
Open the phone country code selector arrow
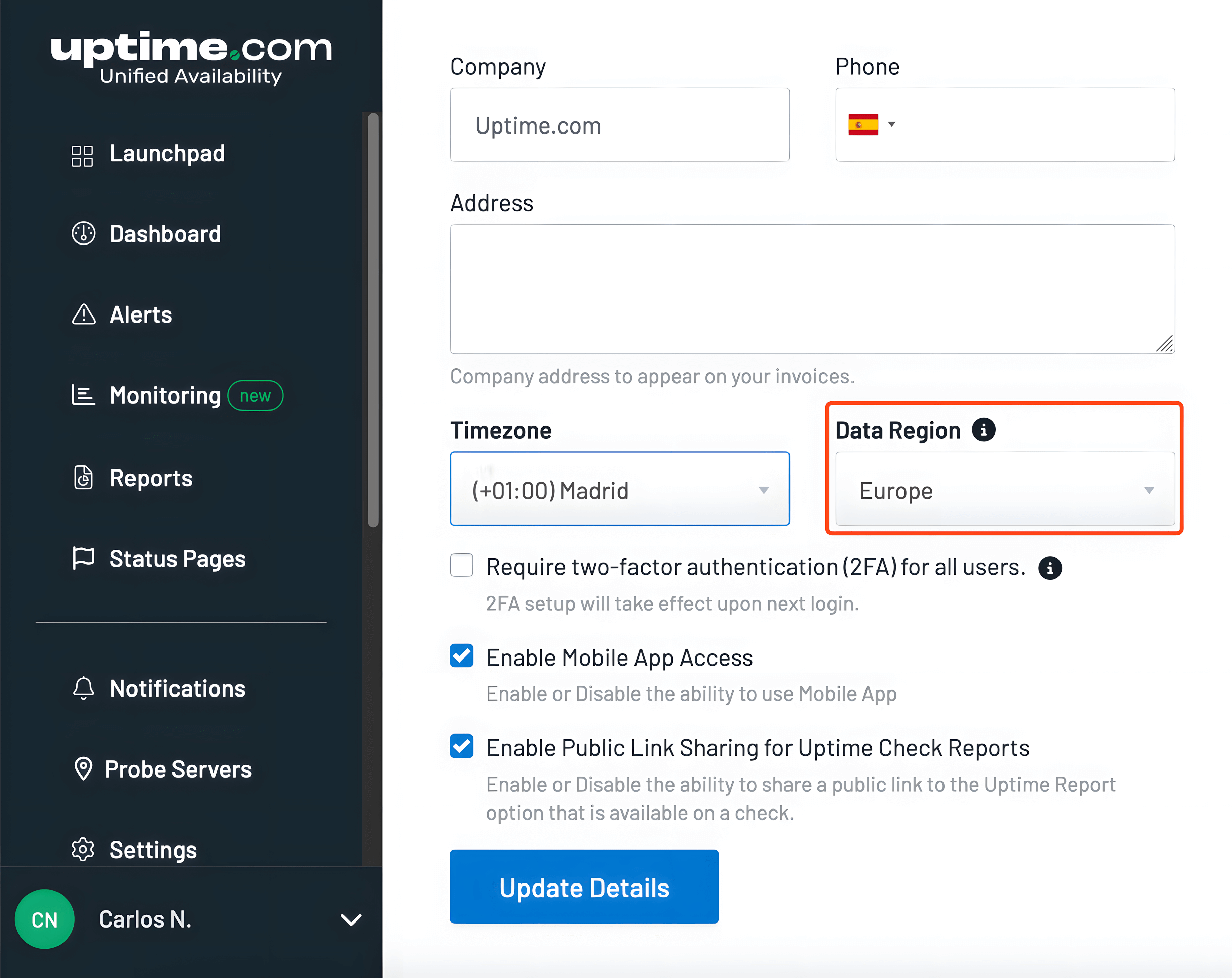pyautogui.click(x=891, y=124)
